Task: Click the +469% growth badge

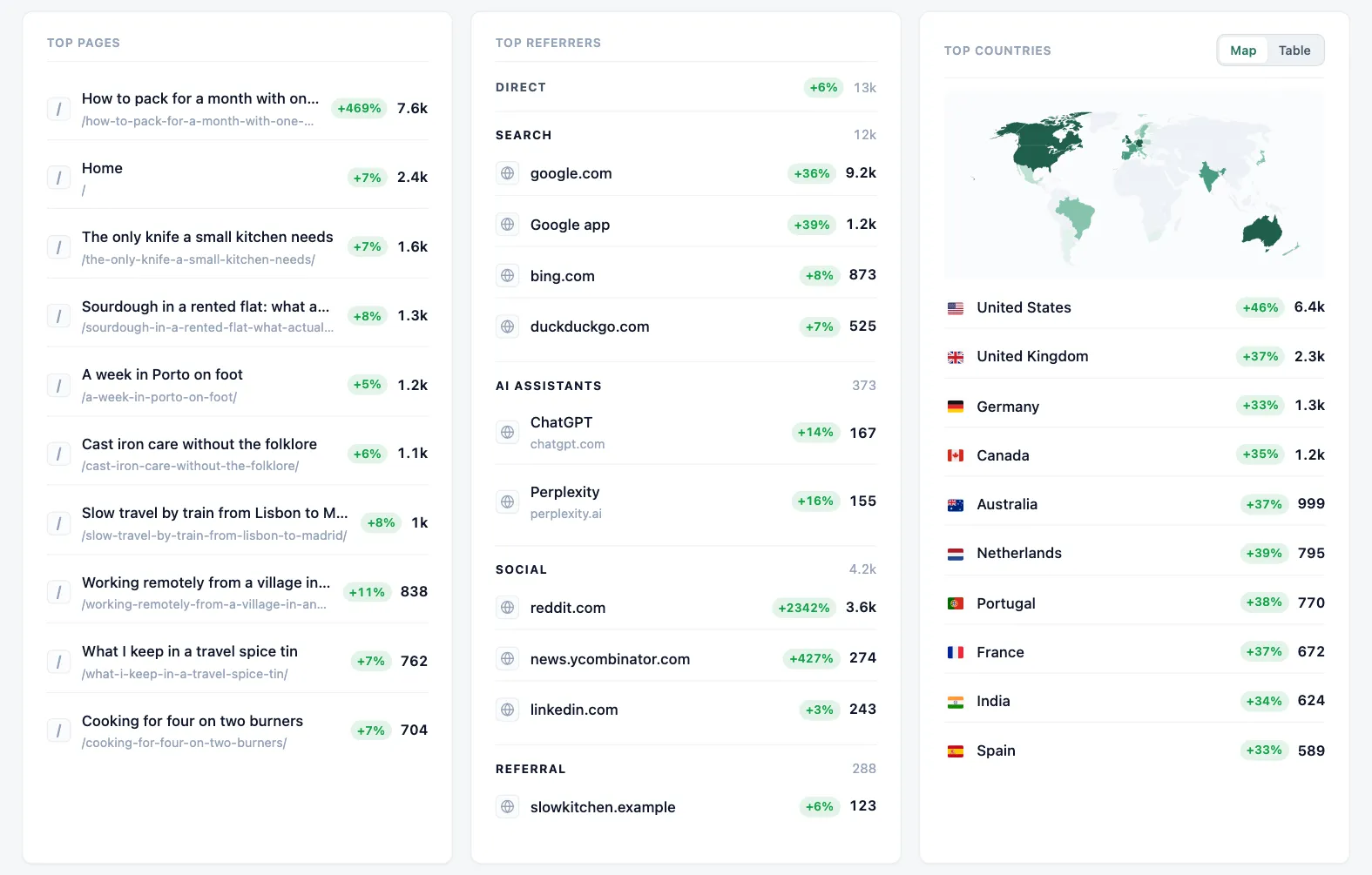Action: (359, 108)
